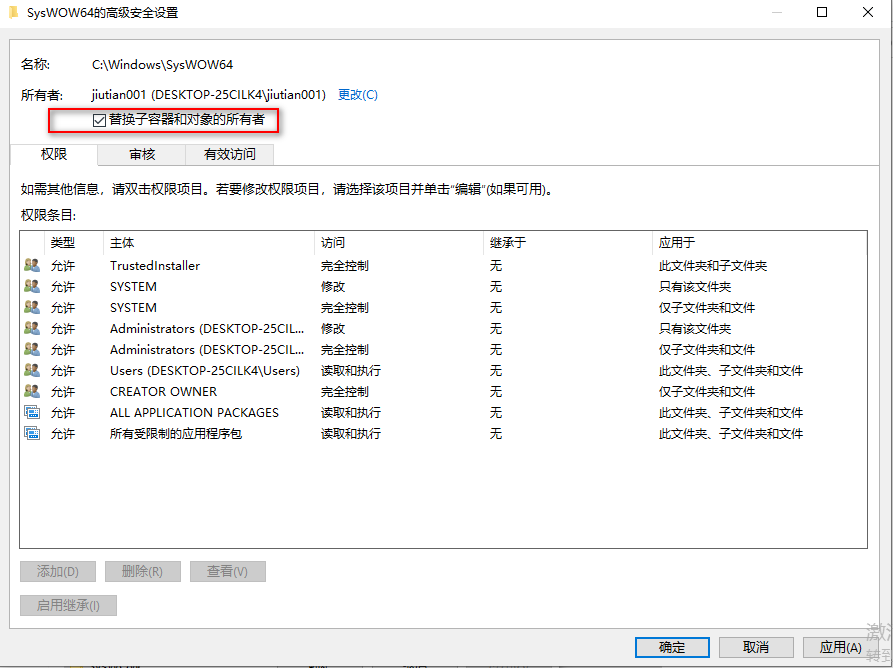Toggle 替换子容器和对象的所有者 checkbox

click(x=99, y=120)
